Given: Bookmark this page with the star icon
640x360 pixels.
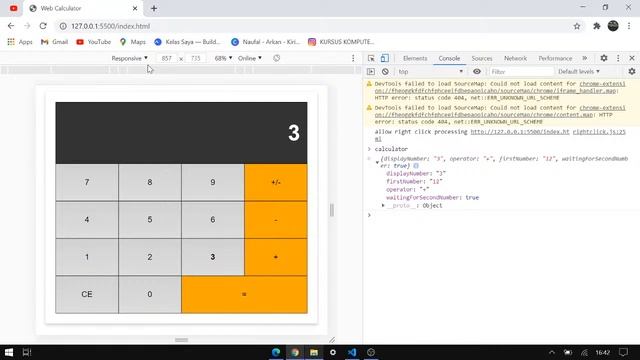Looking at the screenshot, I should coord(577,26).
